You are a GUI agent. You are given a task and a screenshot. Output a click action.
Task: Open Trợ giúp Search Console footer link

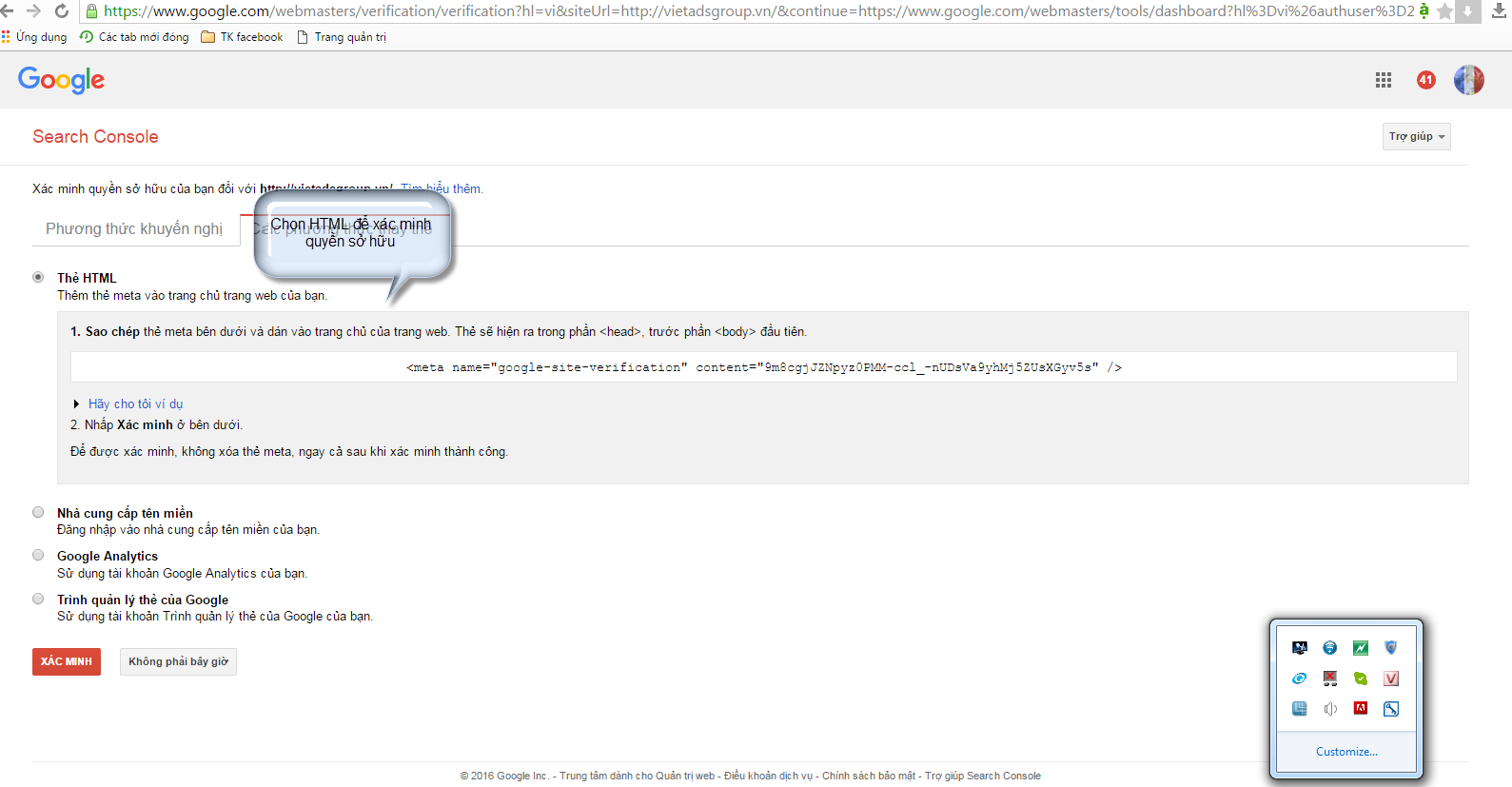click(983, 776)
